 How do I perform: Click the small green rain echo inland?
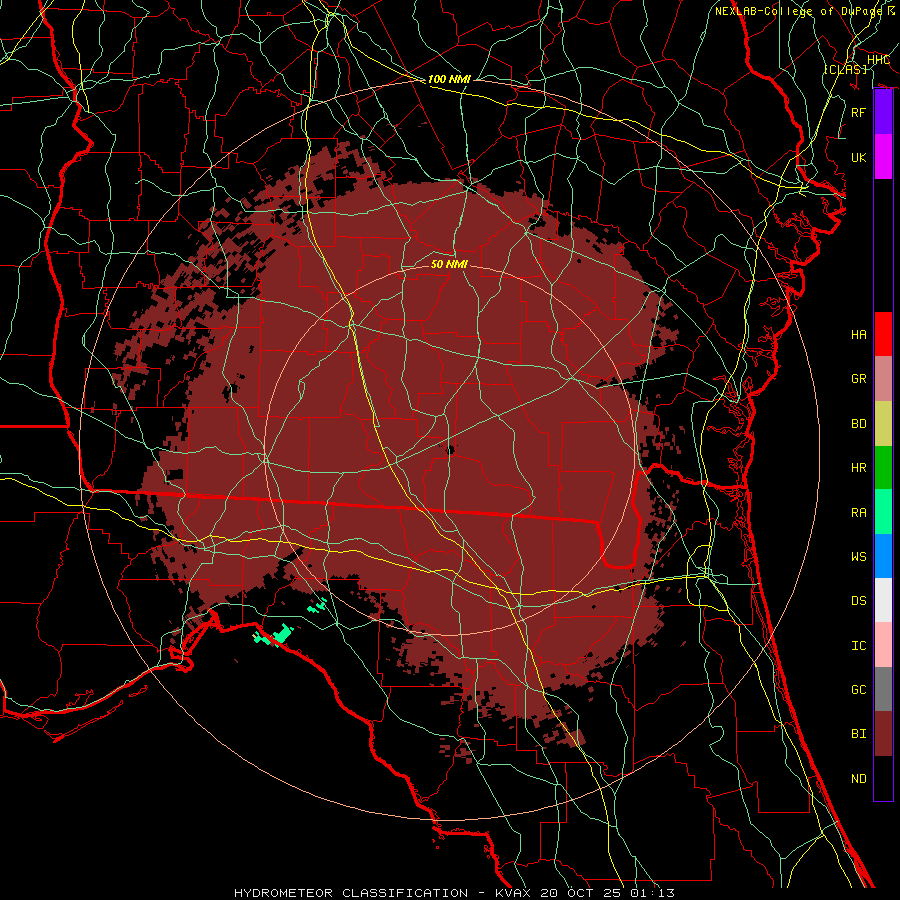click(317, 605)
